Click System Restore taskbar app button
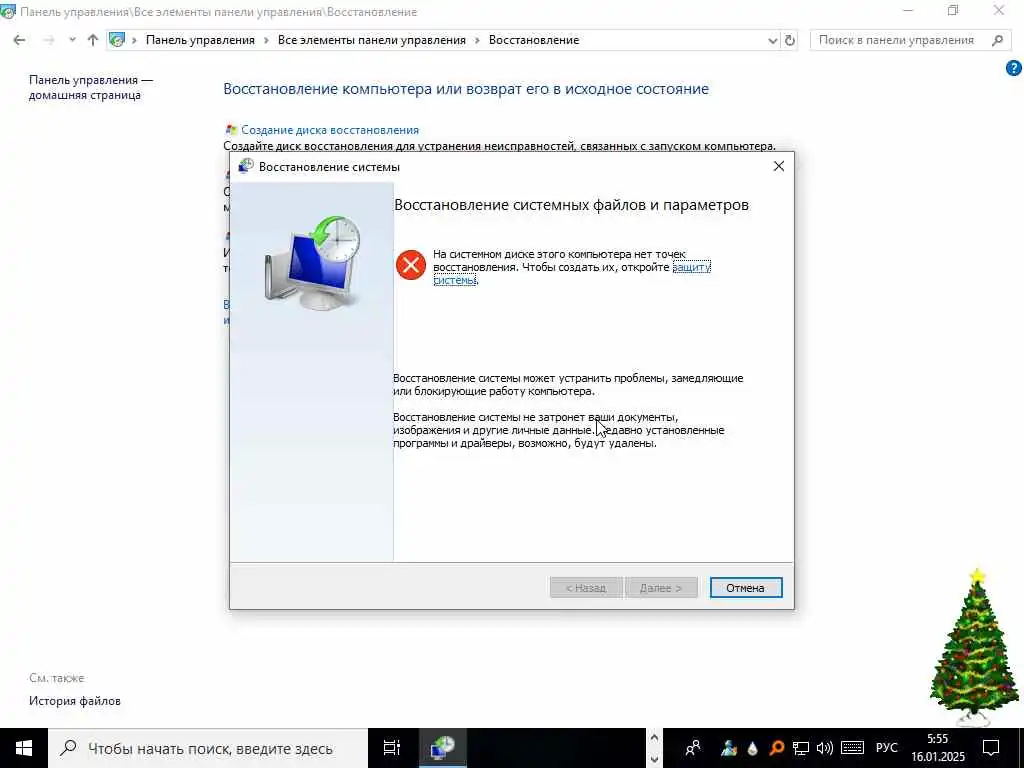 [x=442, y=748]
